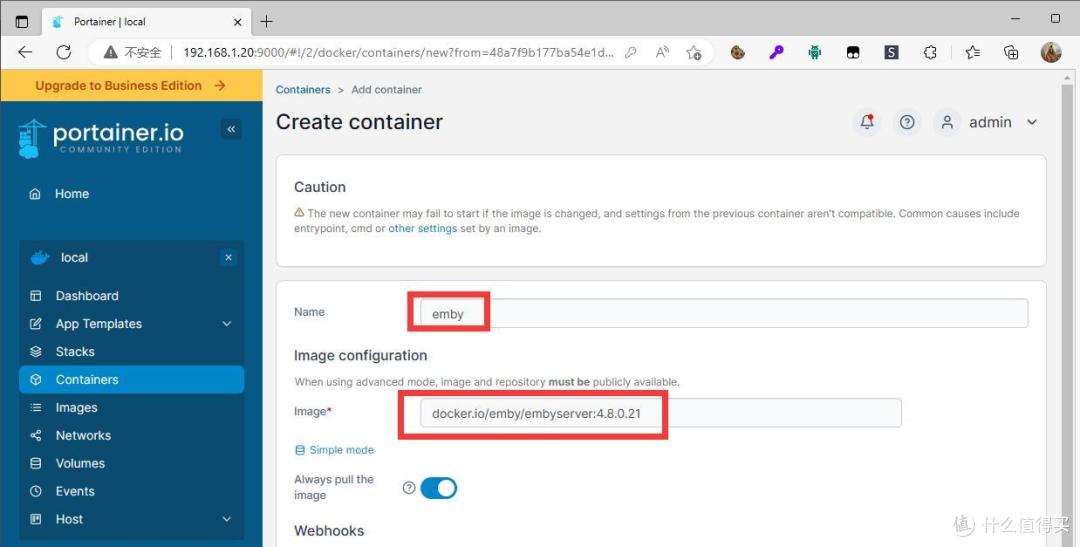Select the Portainer | local browser tab

(x=147, y=21)
